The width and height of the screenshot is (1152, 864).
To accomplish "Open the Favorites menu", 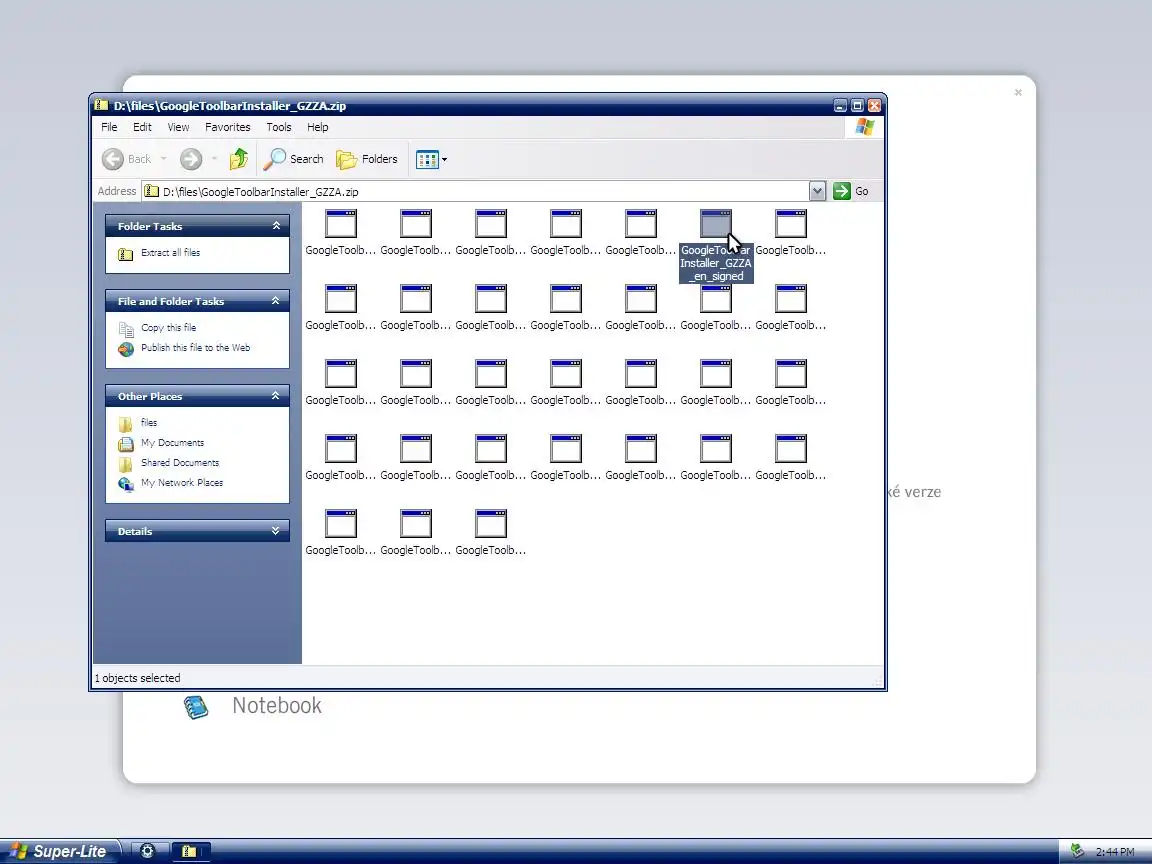I will 228,127.
